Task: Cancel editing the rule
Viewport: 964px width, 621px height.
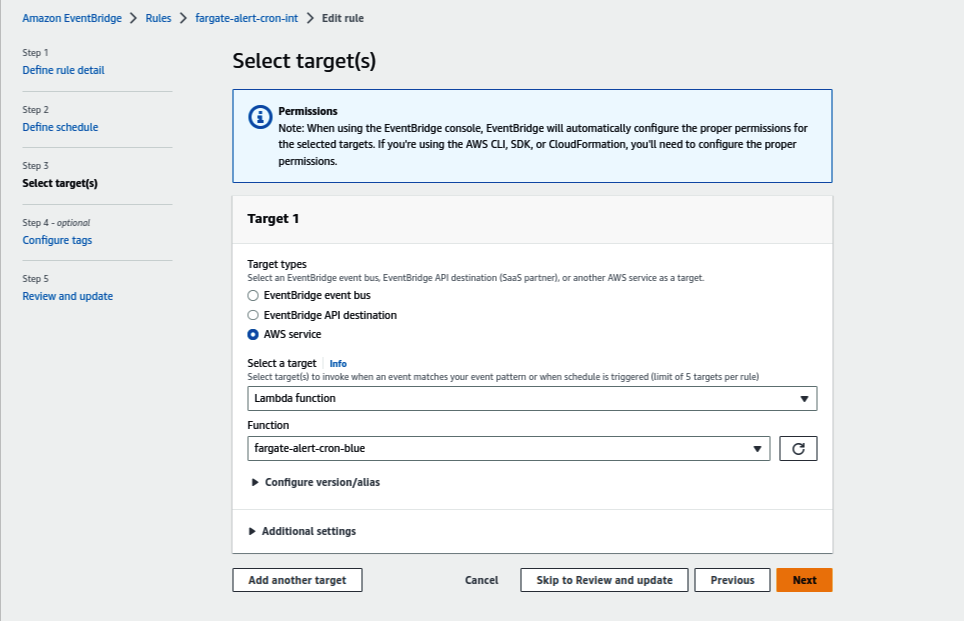Action: [481, 580]
